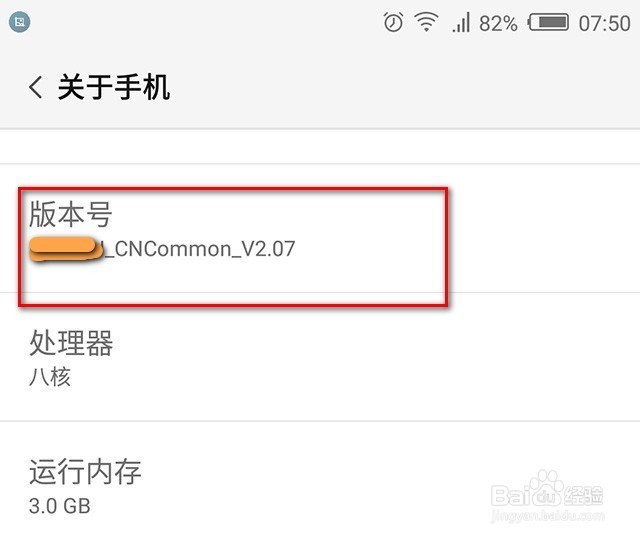
Task: Open the 处理器 entry
Action: [320, 357]
